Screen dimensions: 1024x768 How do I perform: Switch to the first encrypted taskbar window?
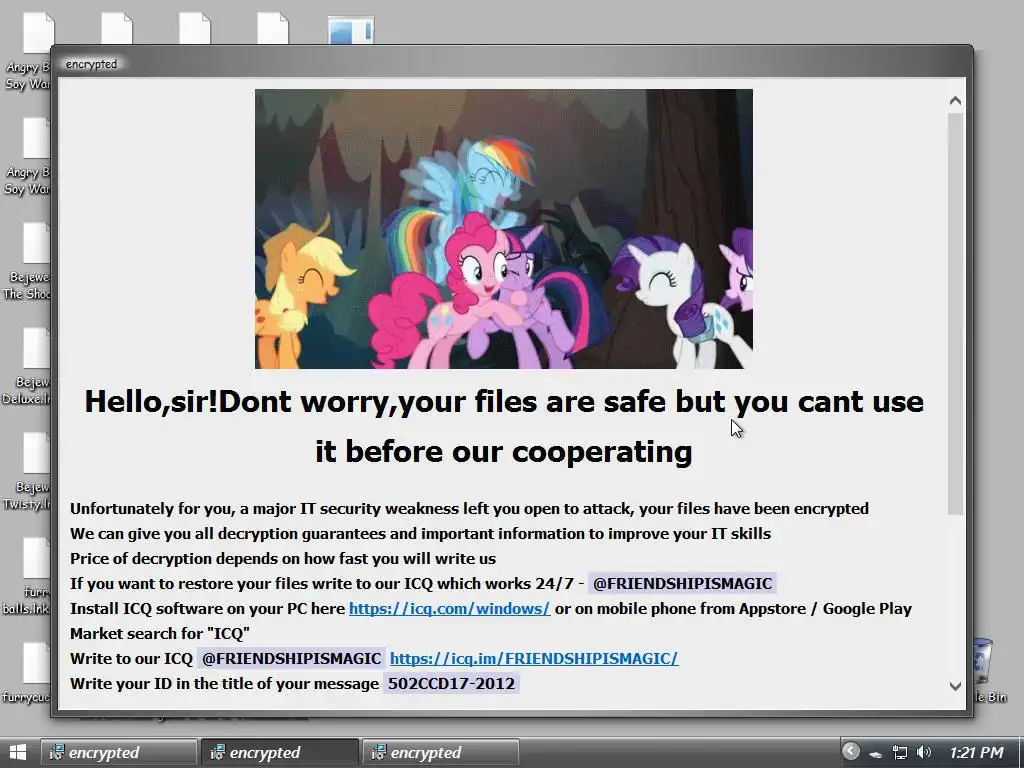[x=119, y=752]
